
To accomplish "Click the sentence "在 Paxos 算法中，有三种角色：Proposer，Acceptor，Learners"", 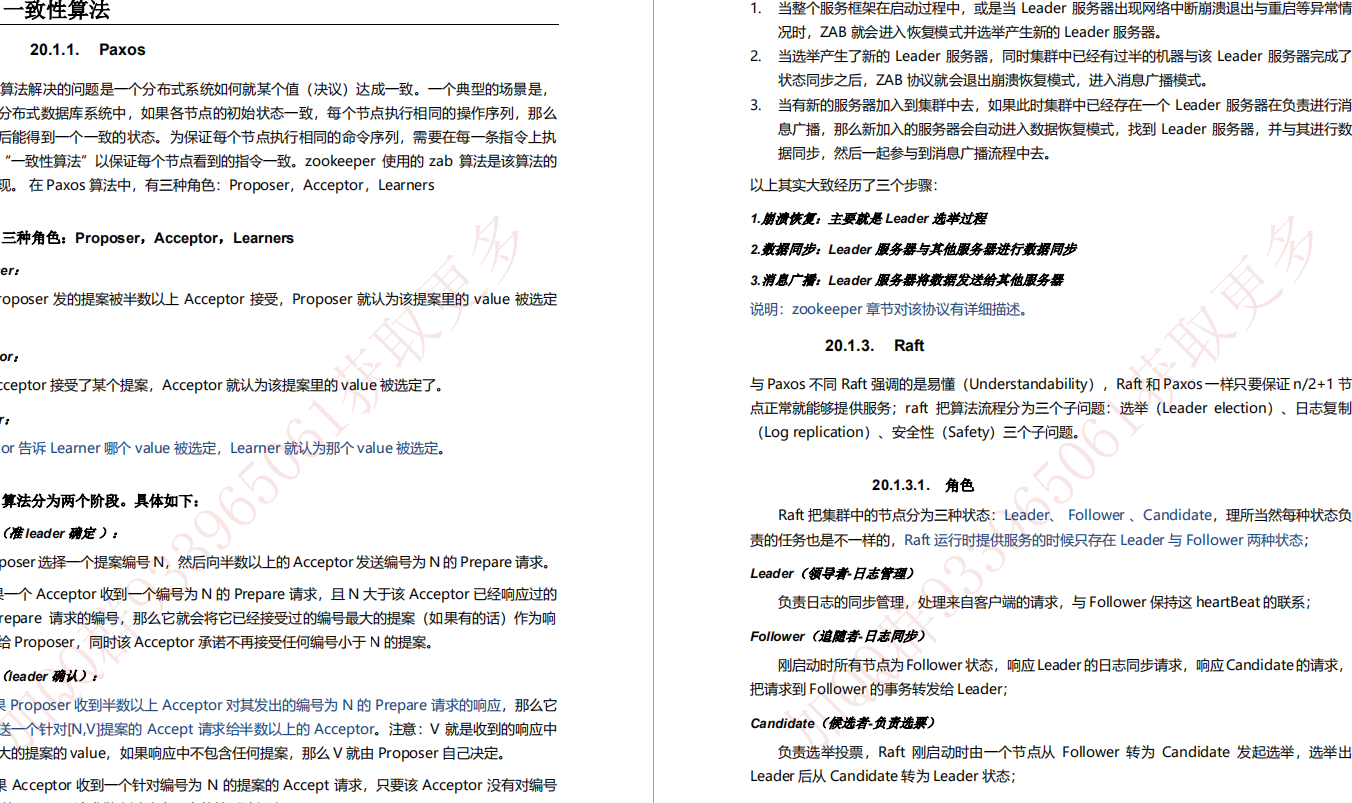I will coord(232,185).
